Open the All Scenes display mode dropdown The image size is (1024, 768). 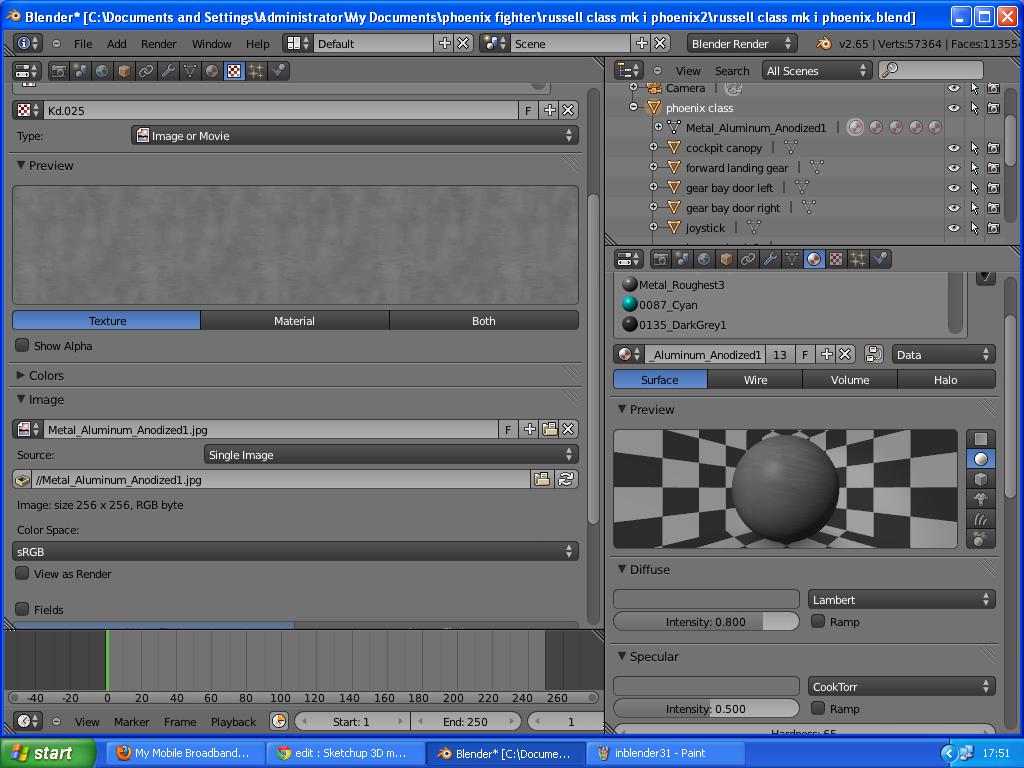817,70
